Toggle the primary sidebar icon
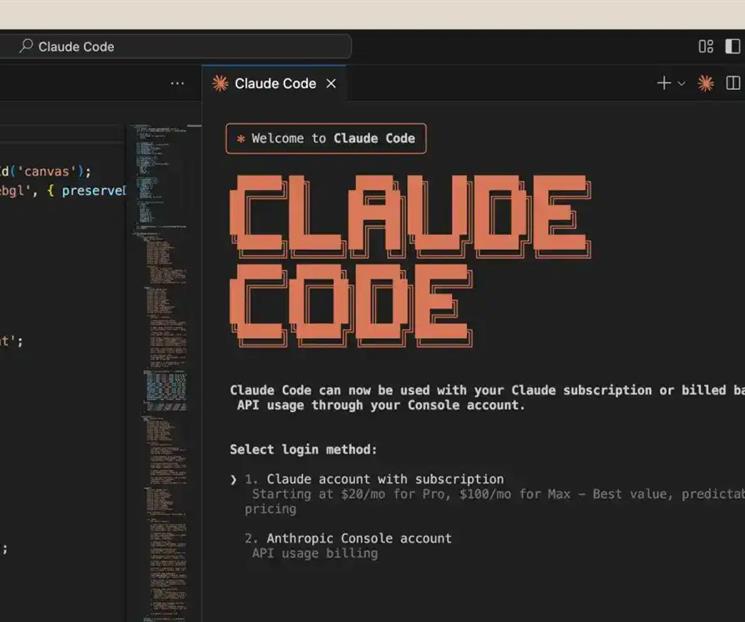Image resolution: width=745 pixels, height=622 pixels. (x=732, y=47)
